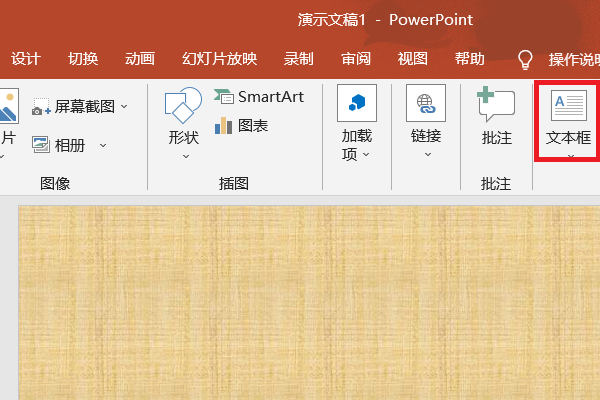The height and width of the screenshot is (400, 600).
Task: Select the 审阅 tab
Action: point(355,58)
